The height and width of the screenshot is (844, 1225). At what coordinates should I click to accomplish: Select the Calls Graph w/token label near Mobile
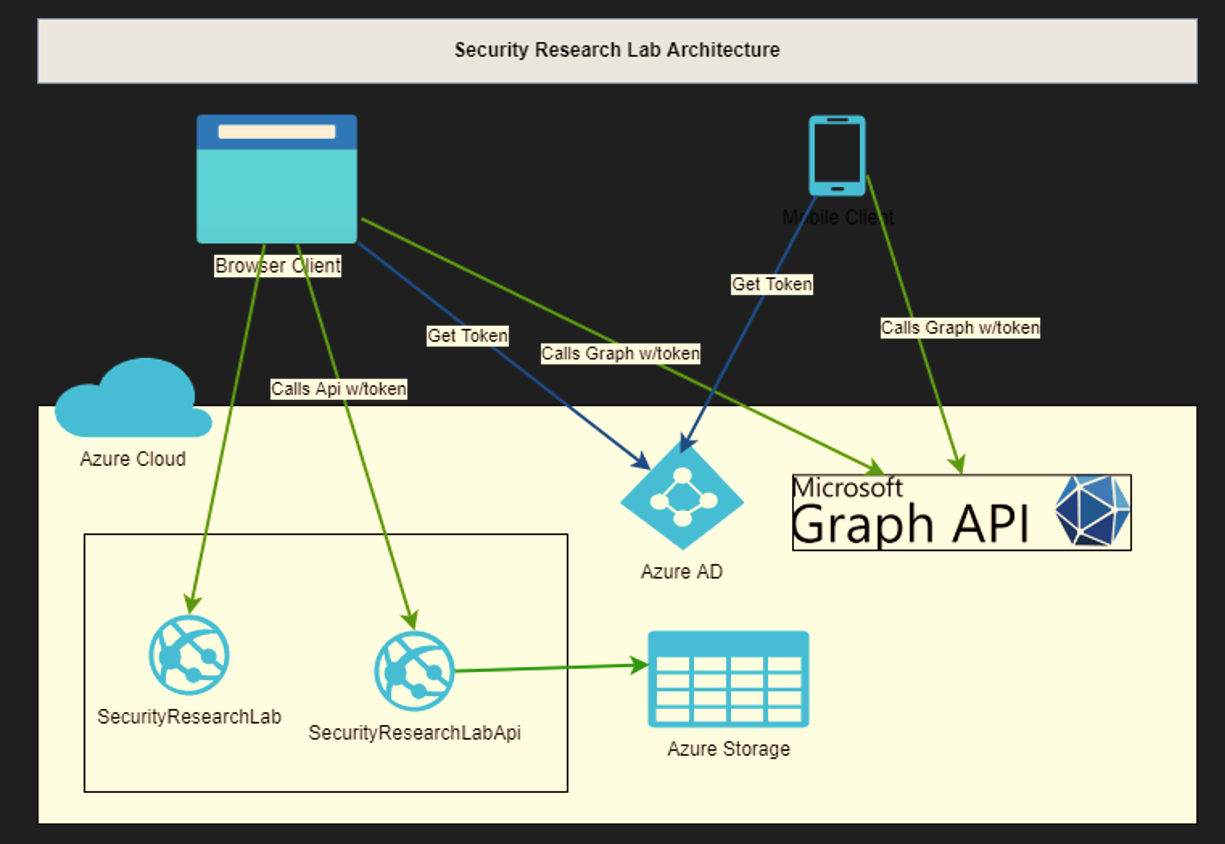point(960,327)
